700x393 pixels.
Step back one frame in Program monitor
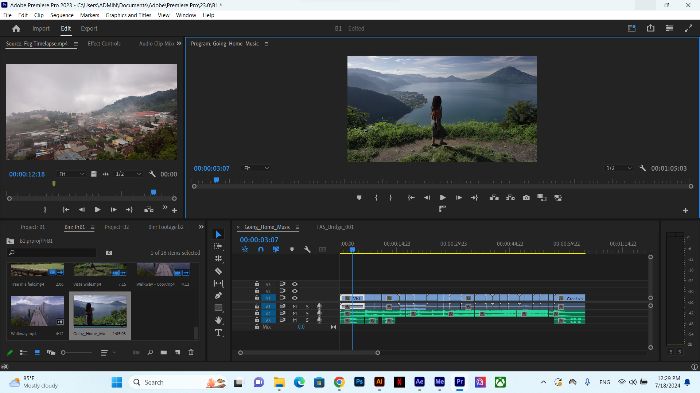point(427,197)
